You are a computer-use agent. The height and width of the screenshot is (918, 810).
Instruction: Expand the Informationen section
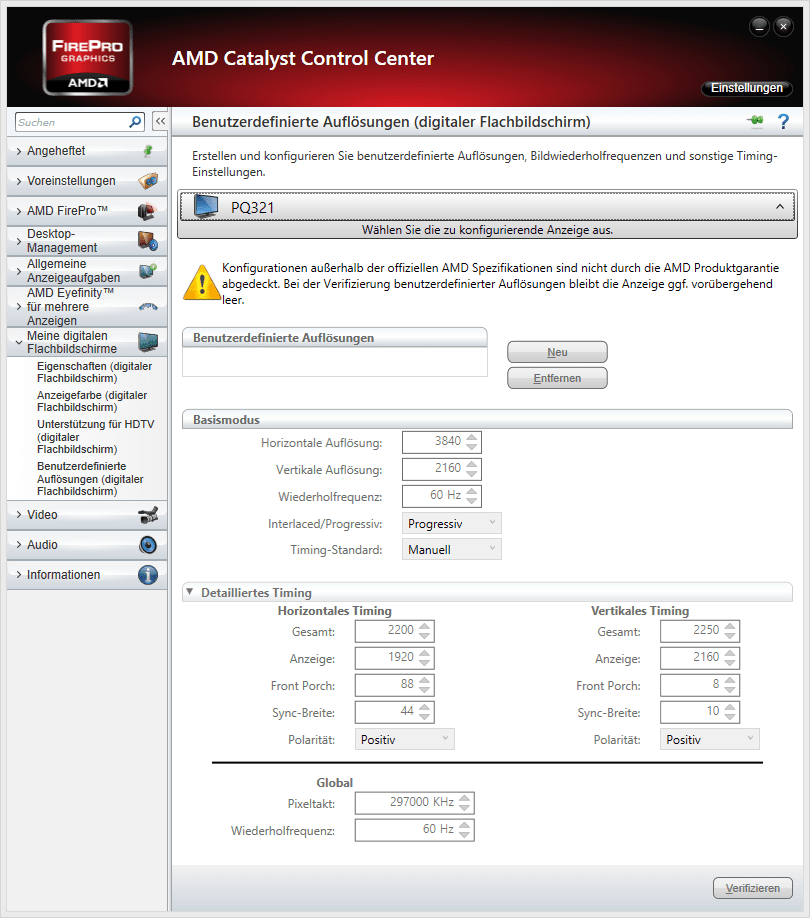(x=19, y=575)
